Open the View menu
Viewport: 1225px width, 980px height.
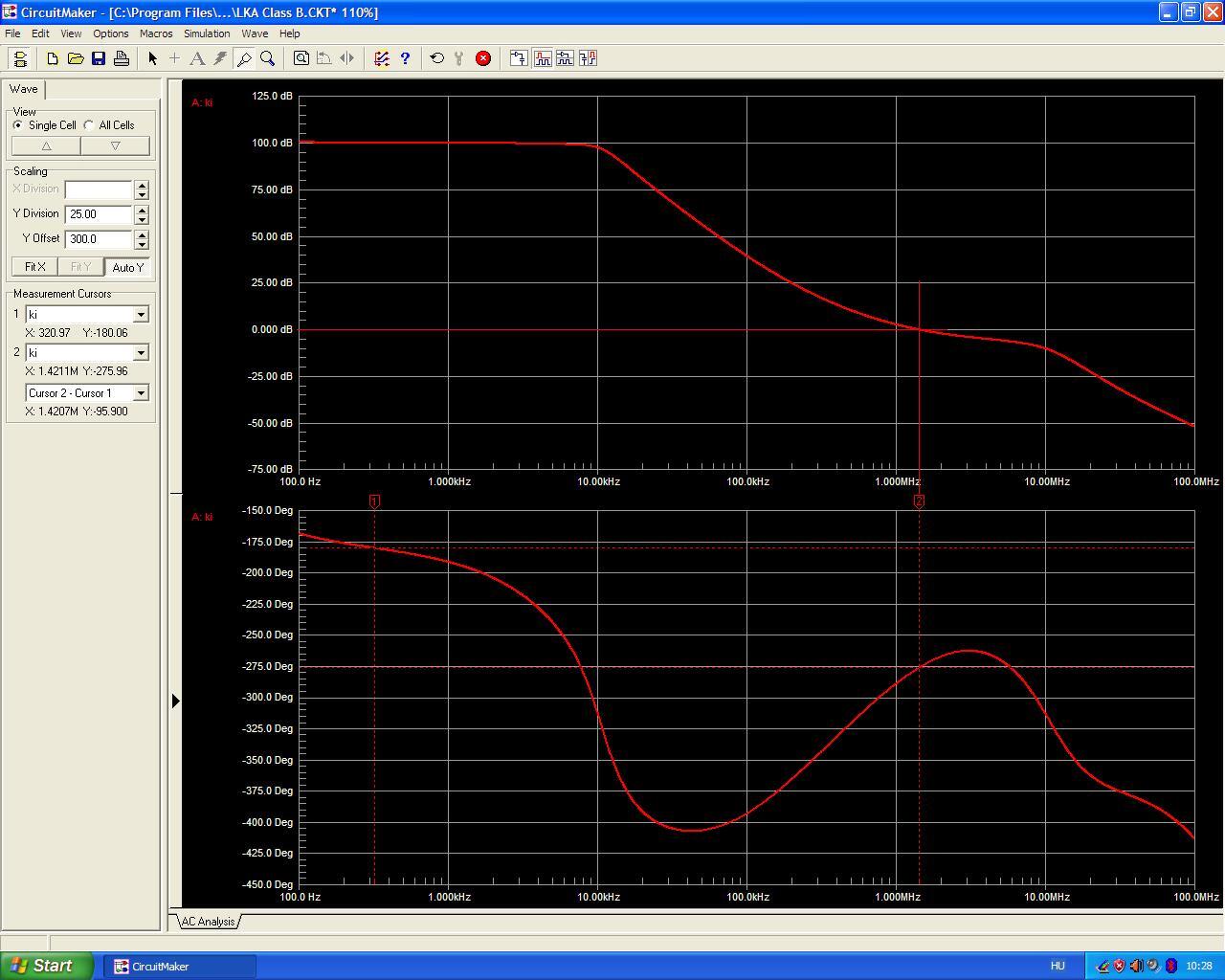pyautogui.click(x=71, y=33)
